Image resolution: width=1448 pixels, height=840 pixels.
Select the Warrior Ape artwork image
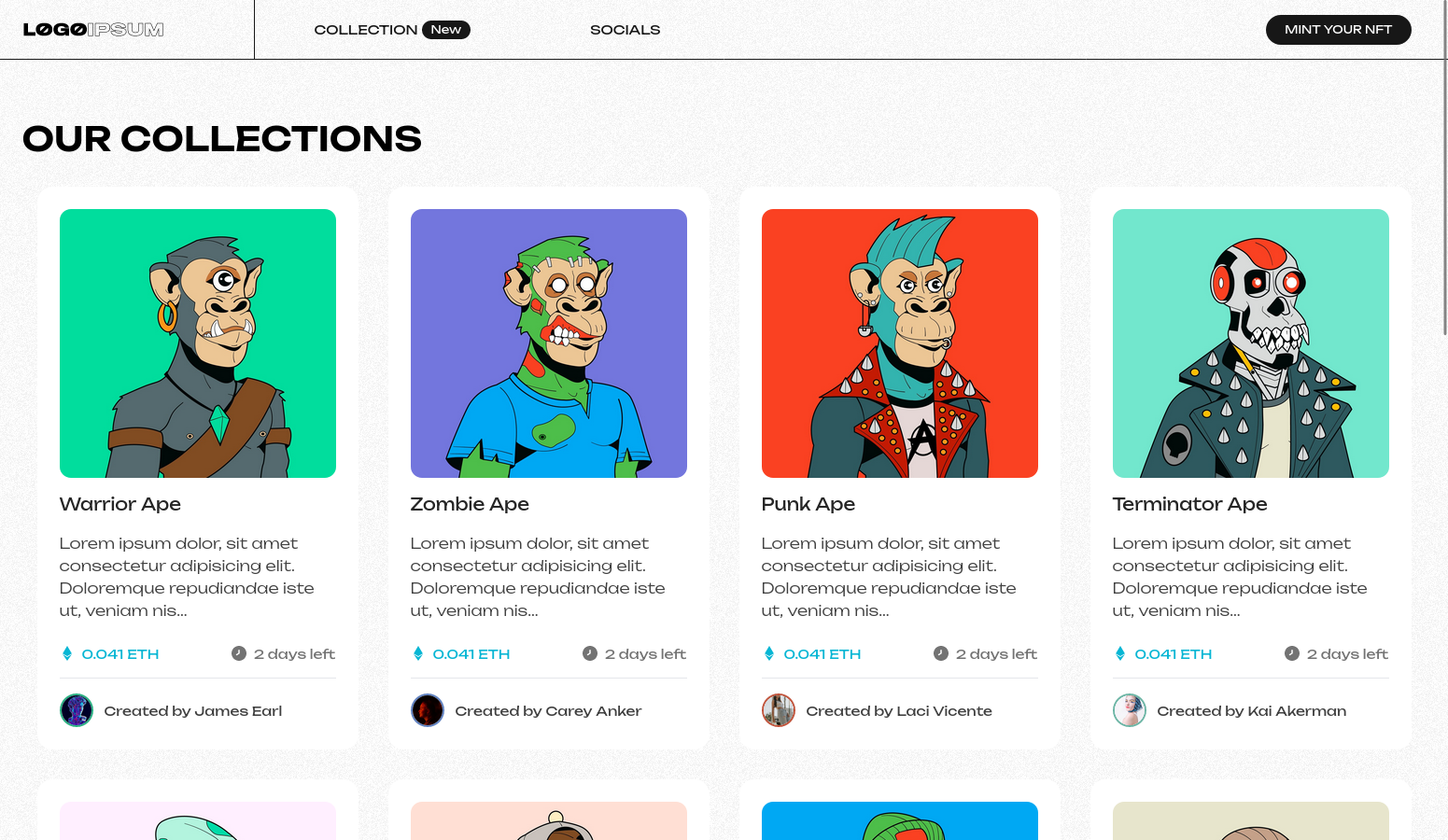[x=198, y=343]
